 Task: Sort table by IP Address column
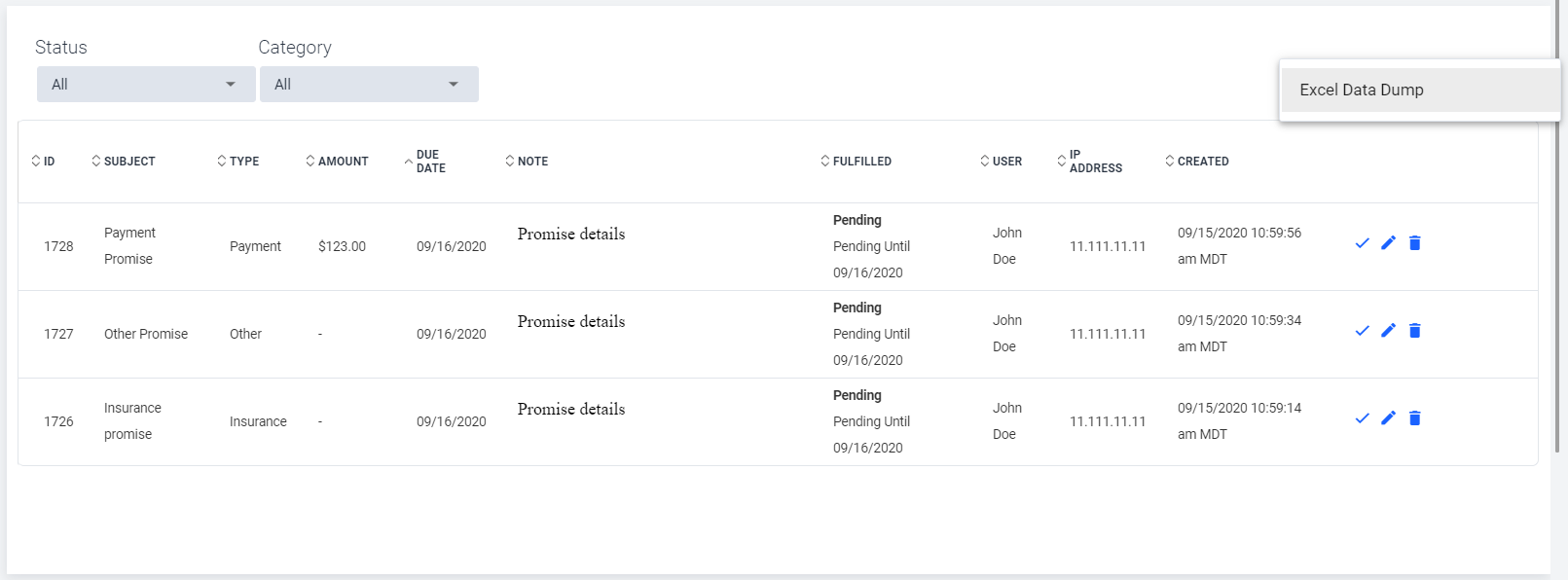[x=1090, y=162]
